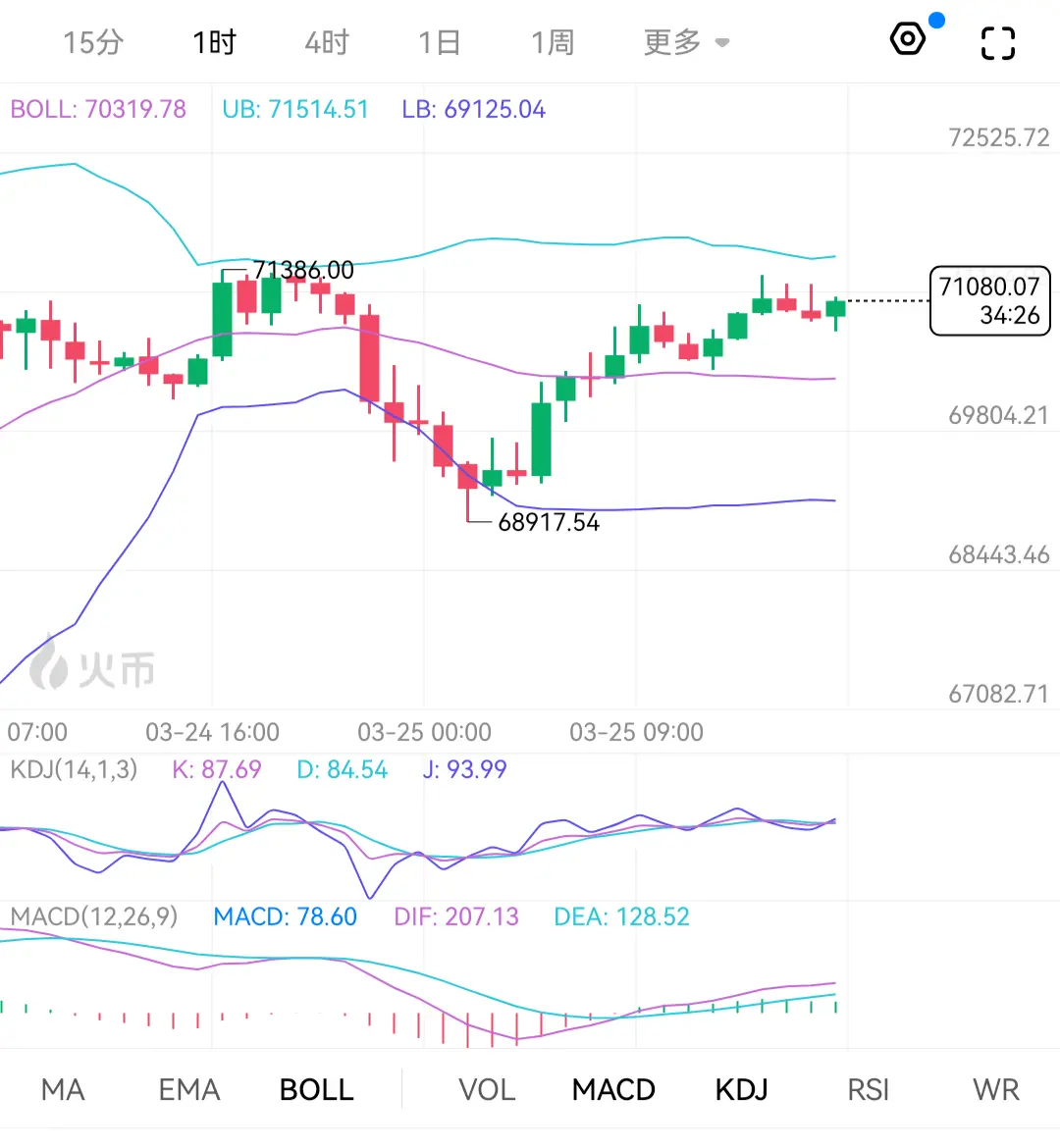Enable EMA indicator overlay

[x=189, y=1090]
